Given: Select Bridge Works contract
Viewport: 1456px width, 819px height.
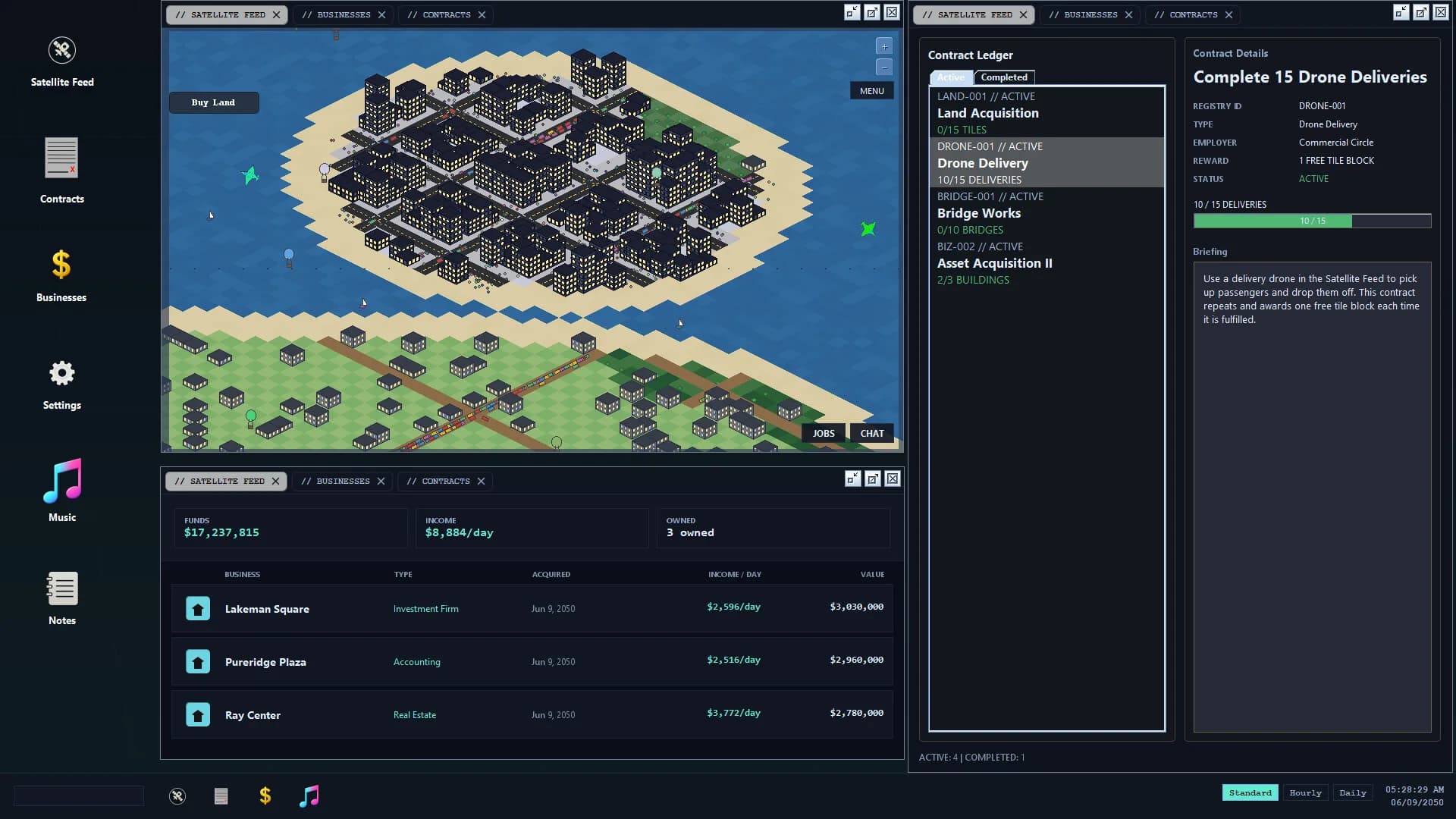Looking at the screenshot, I should [1046, 212].
